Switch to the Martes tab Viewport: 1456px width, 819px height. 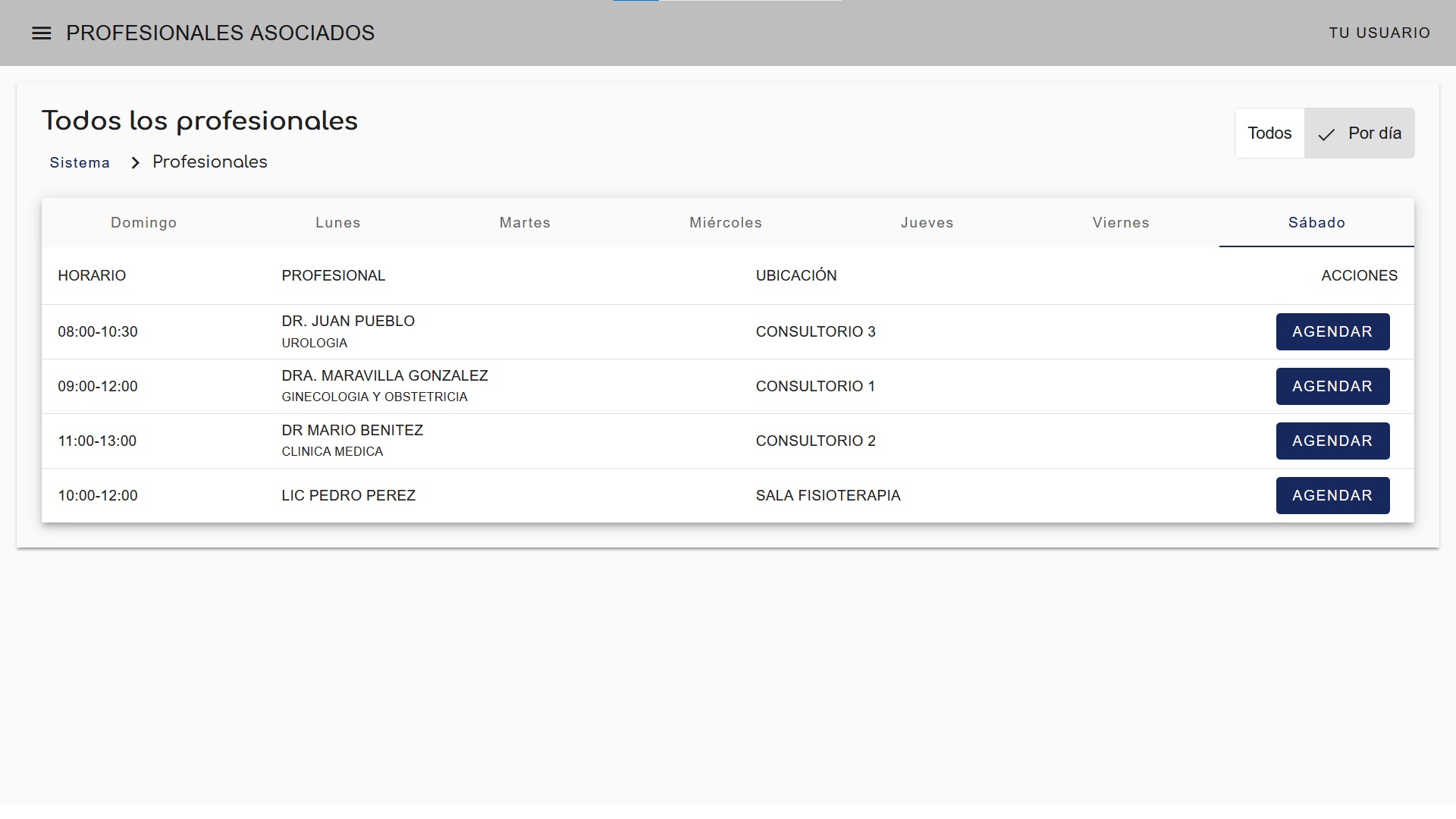(x=525, y=223)
